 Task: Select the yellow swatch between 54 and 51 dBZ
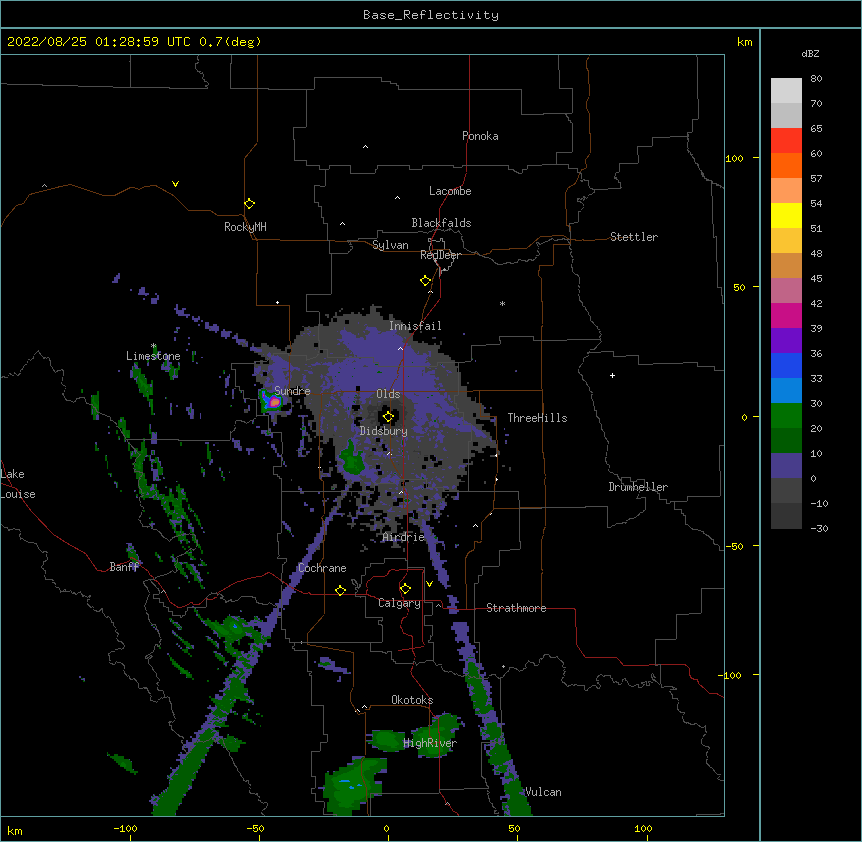[786, 215]
